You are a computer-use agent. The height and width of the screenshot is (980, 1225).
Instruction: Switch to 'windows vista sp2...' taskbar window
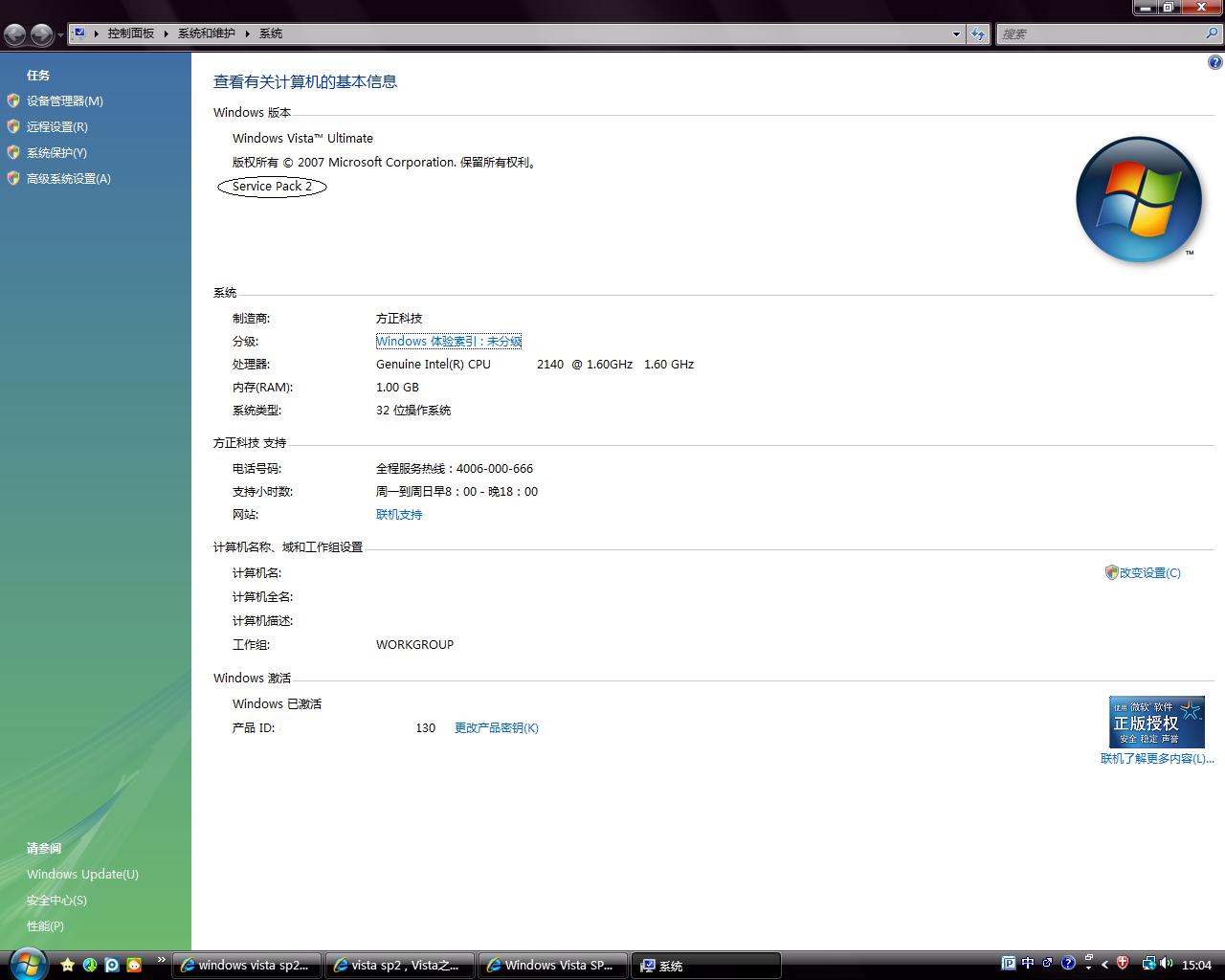click(x=246, y=965)
